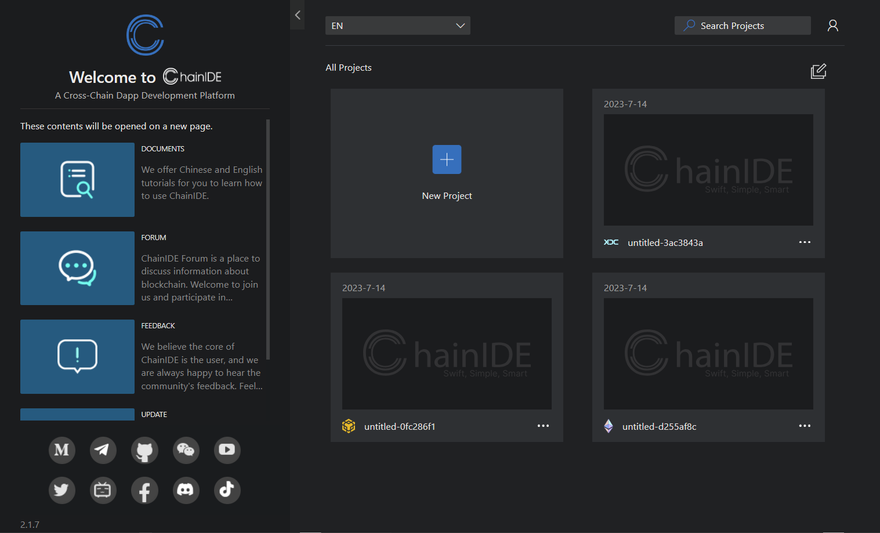Click the Forum description text
Image resolution: width=880 pixels, height=533 pixels.
tap(200, 278)
